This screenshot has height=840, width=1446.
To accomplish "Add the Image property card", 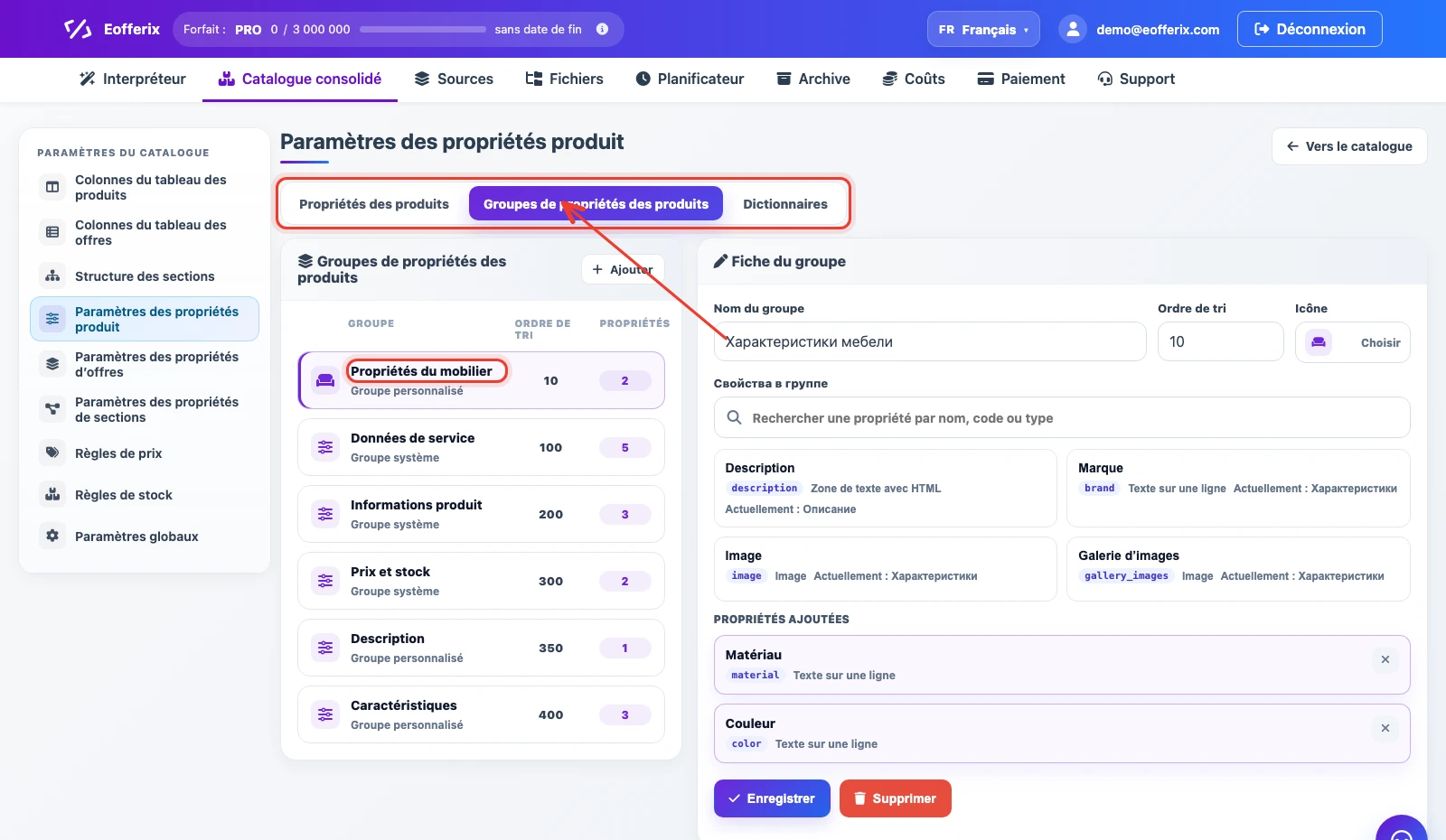I will [x=885, y=568].
